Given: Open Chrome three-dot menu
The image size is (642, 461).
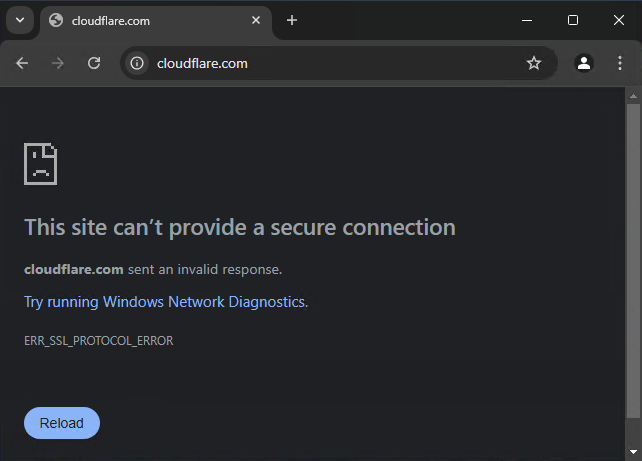Looking at the screenshot, I should pyautogui.click(x=620, y=63).
